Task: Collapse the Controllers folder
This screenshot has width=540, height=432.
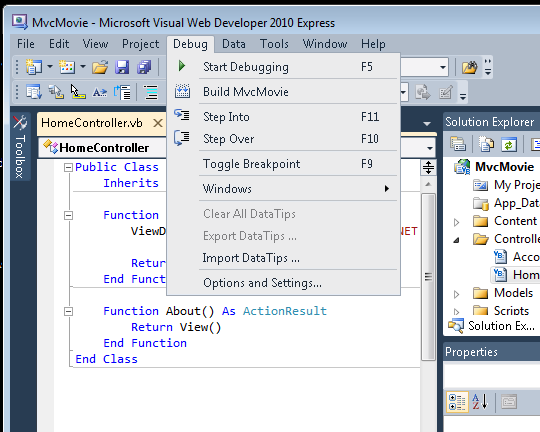Action: 457,240
